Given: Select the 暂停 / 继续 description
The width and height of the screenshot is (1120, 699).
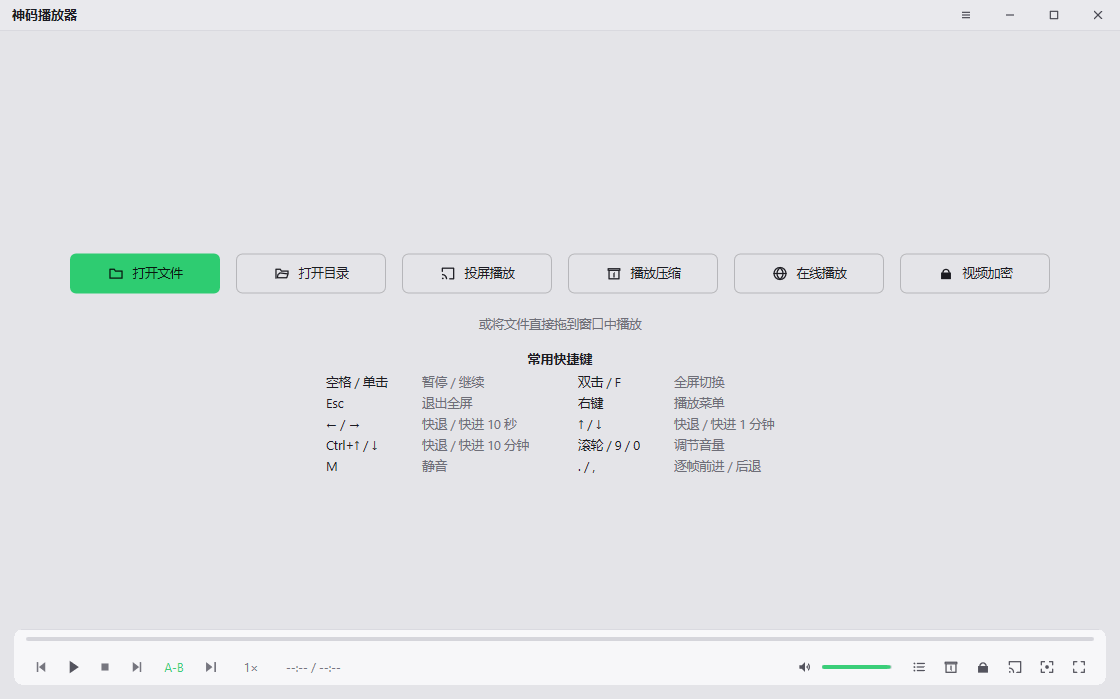Looking at the screenshot, I should (453, 383).
